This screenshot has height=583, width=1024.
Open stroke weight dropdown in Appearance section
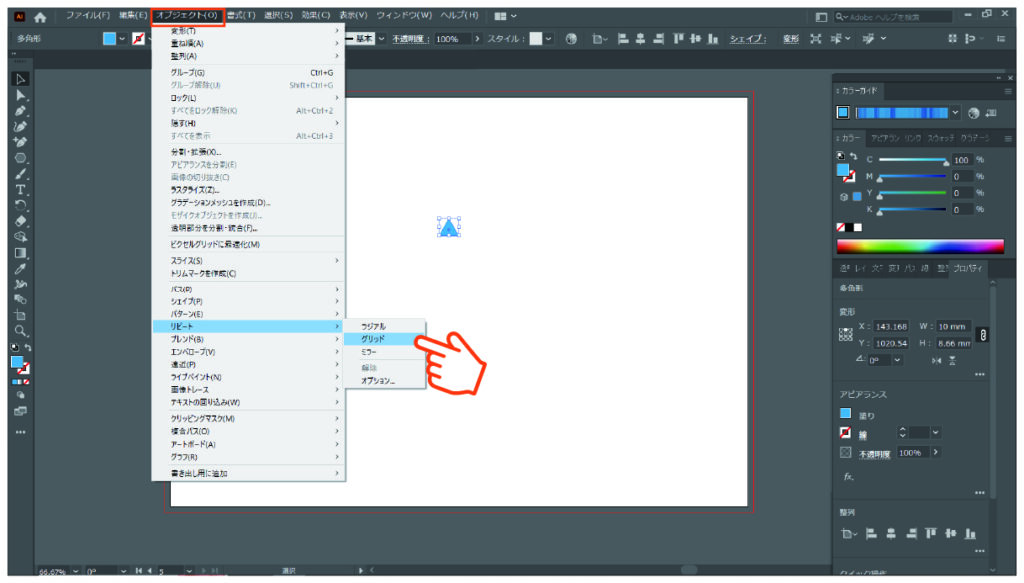point(936,432)
